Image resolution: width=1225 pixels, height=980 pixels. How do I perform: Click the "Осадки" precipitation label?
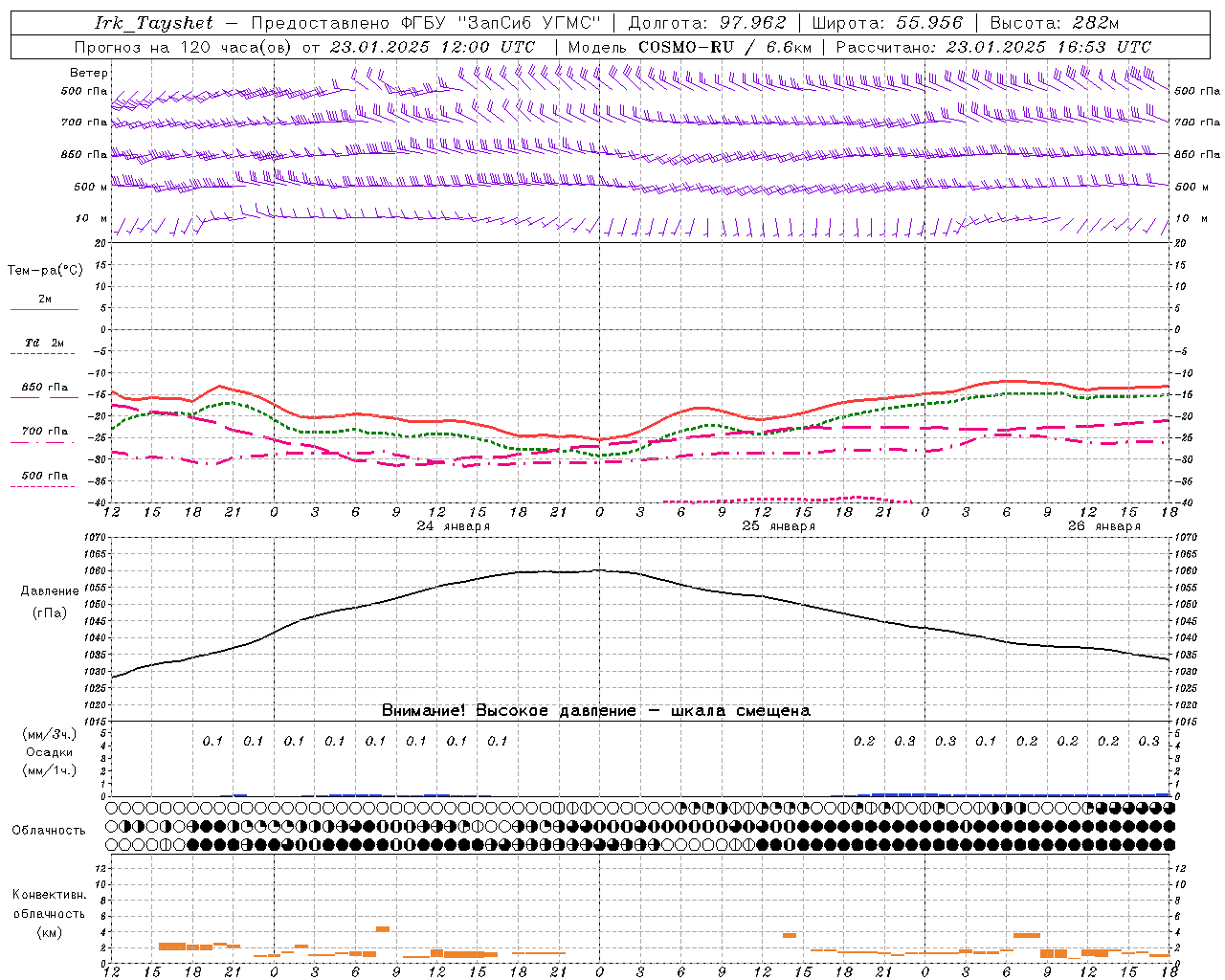coord(49,752)
